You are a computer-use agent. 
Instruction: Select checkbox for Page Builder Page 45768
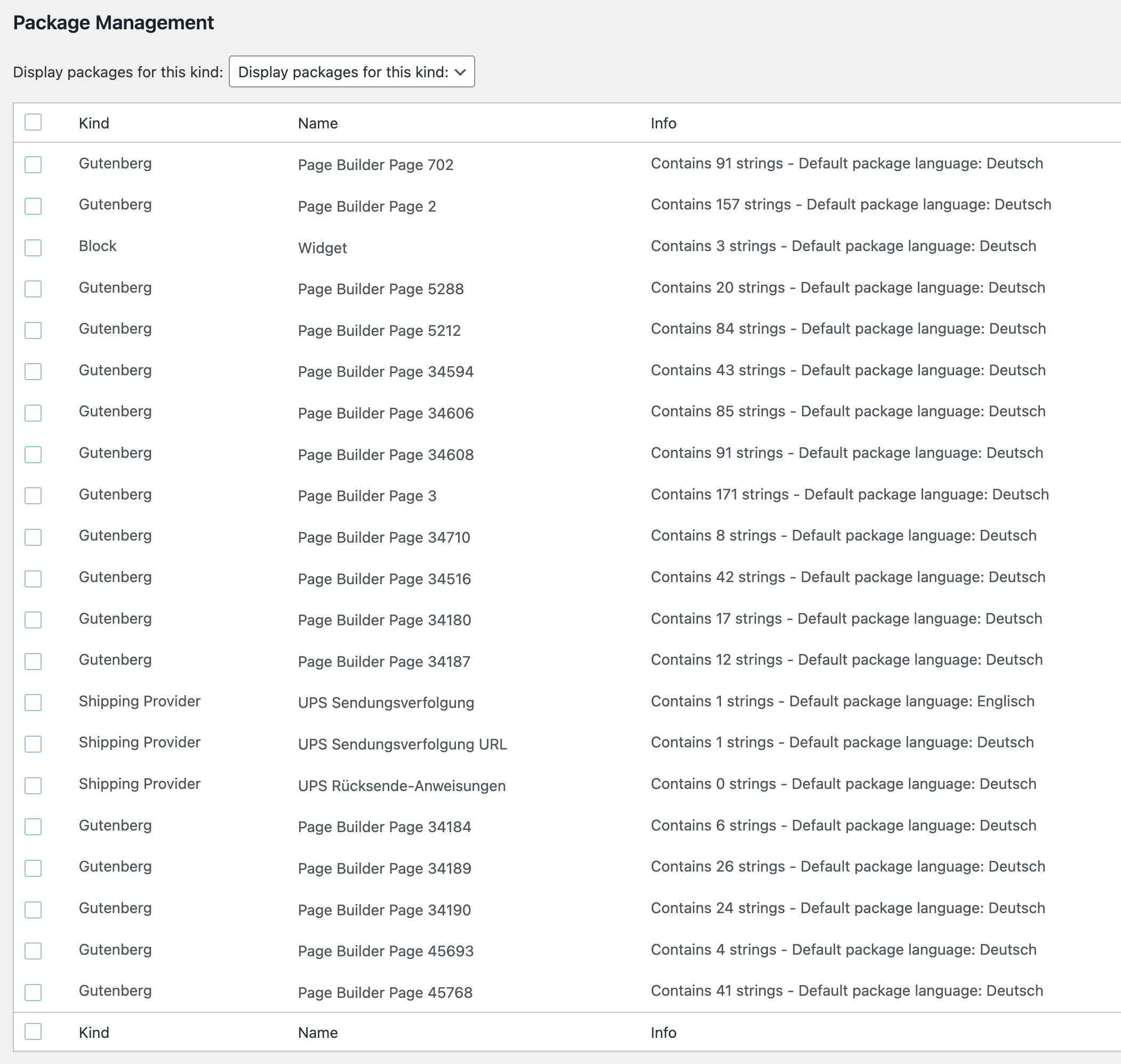(x=33, y=992)
